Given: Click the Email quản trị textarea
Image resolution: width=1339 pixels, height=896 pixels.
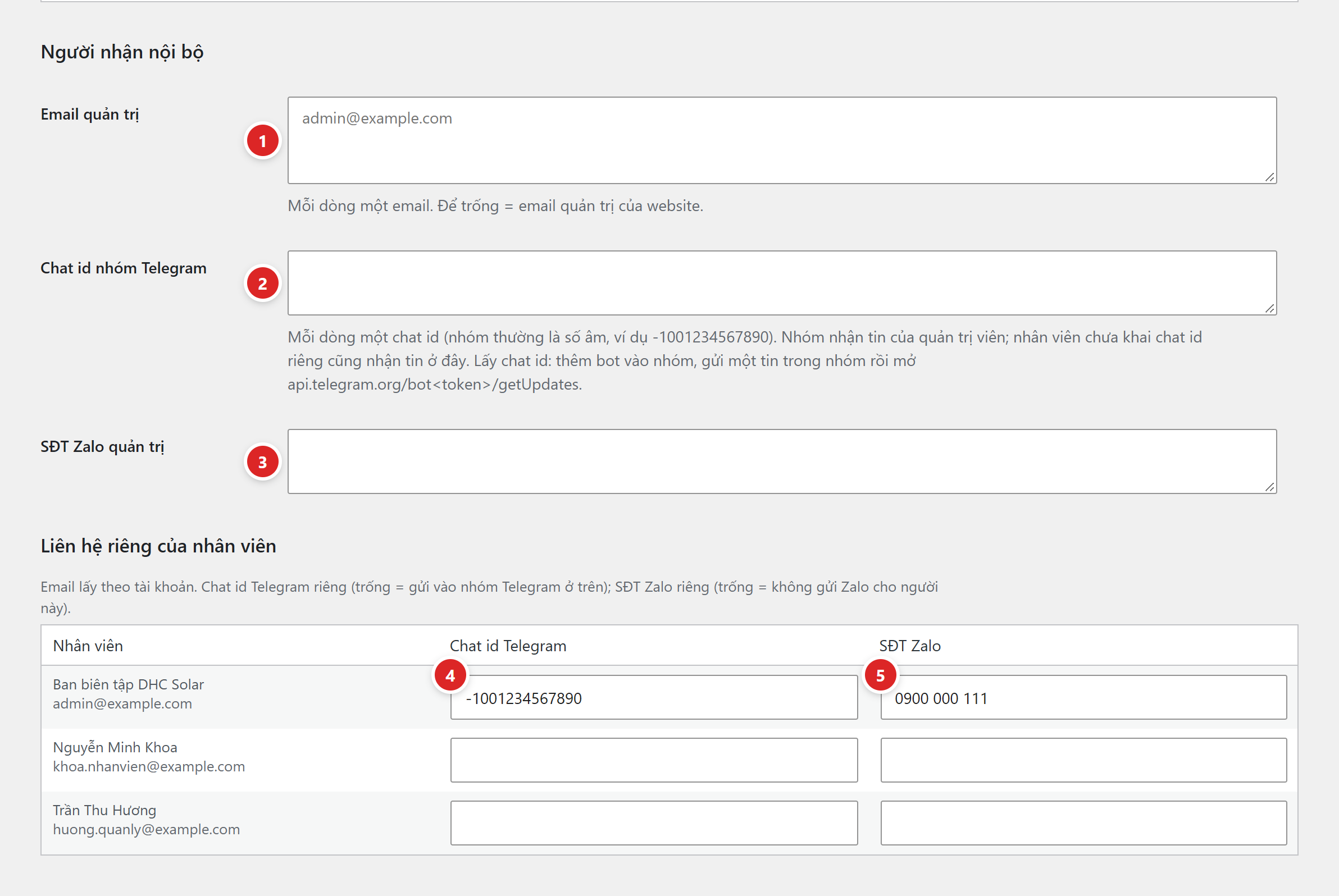Looking at the screenshot, I should pyautogui.click(x=782, y=140).
